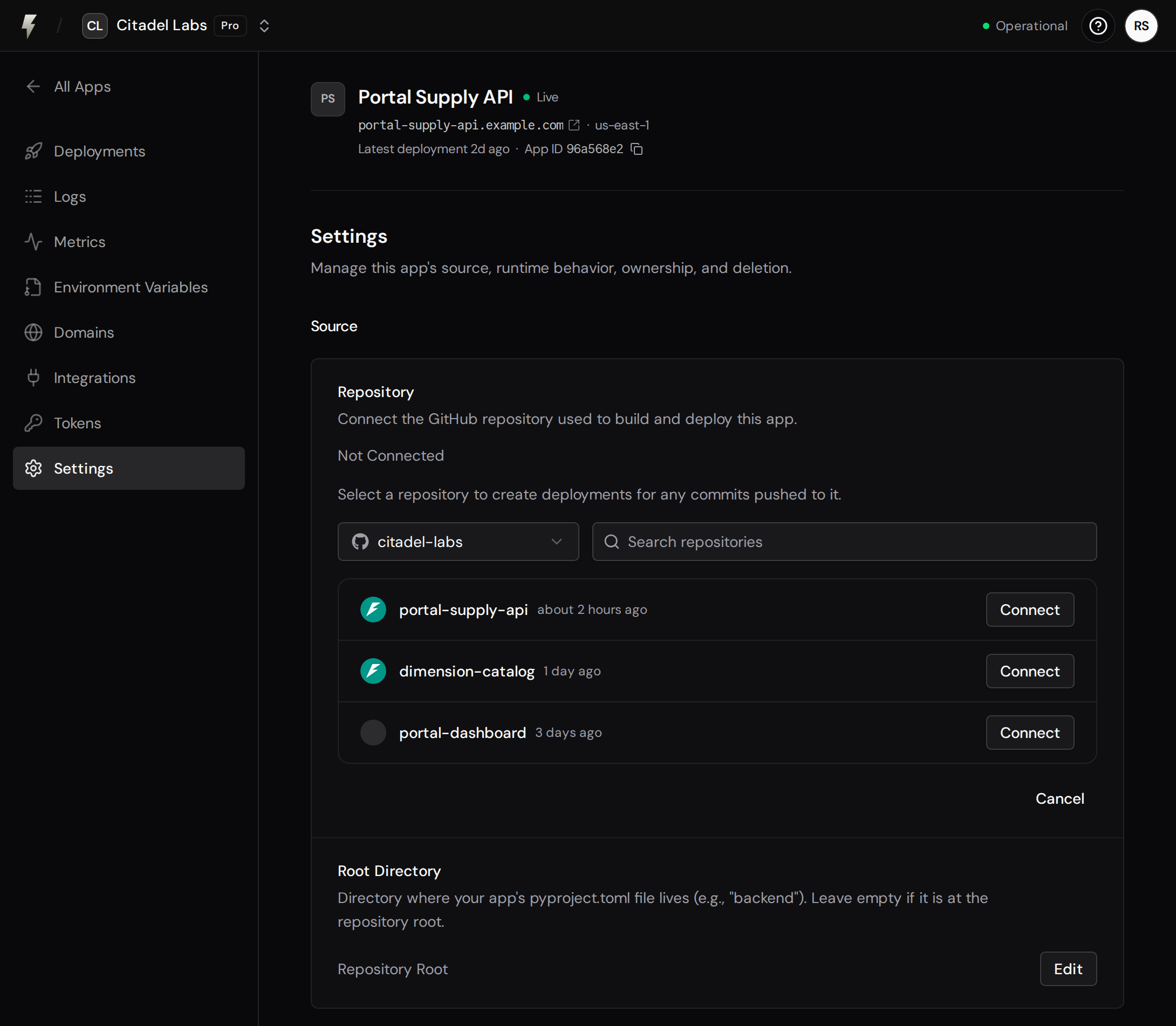Click the Settings gear icon
The image size is (1176, 1026).
coord(33,468)
